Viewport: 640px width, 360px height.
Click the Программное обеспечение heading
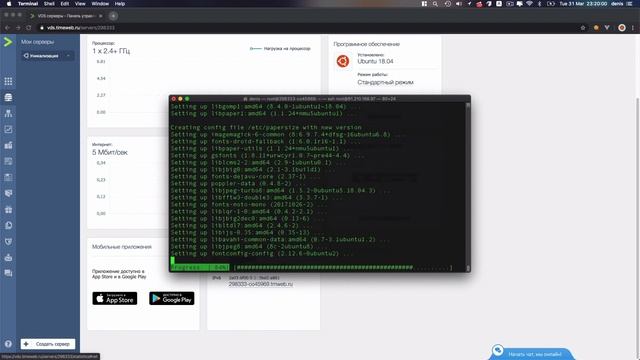367,44
